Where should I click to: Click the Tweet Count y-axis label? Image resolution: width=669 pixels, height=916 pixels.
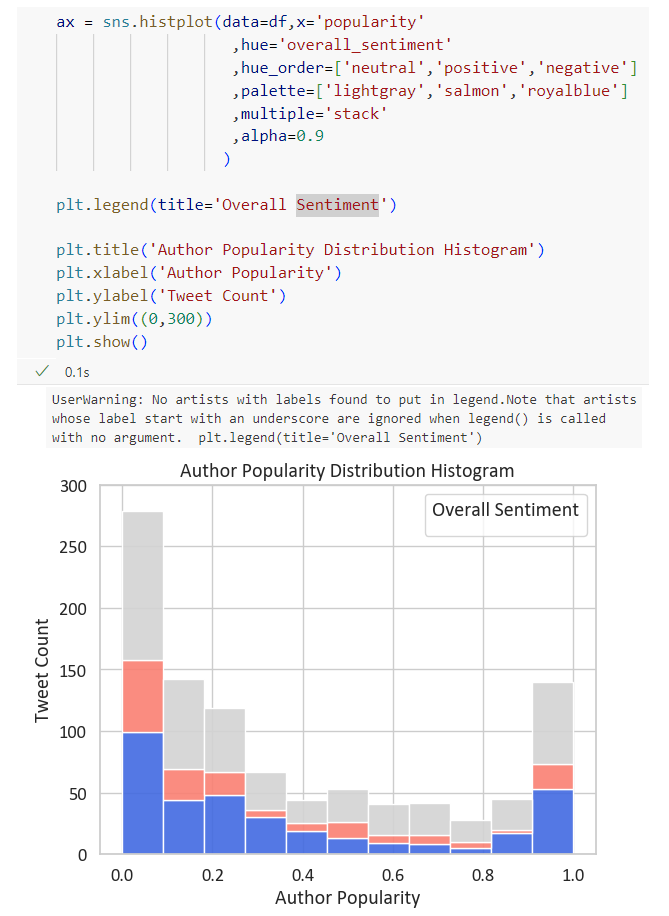pyautogui.click(x=42, y=670)
